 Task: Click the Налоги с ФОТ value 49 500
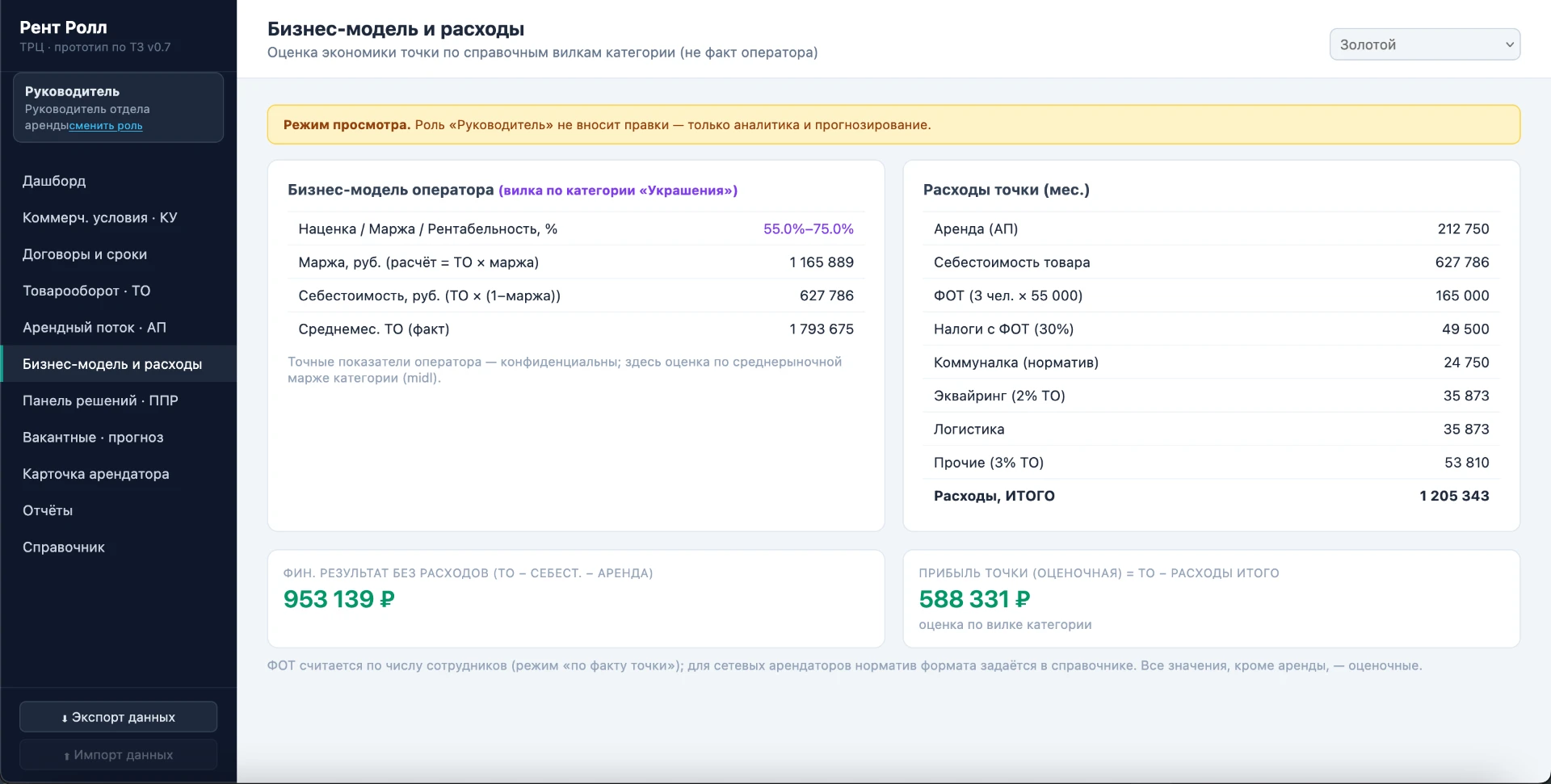tap(1465, 329)
